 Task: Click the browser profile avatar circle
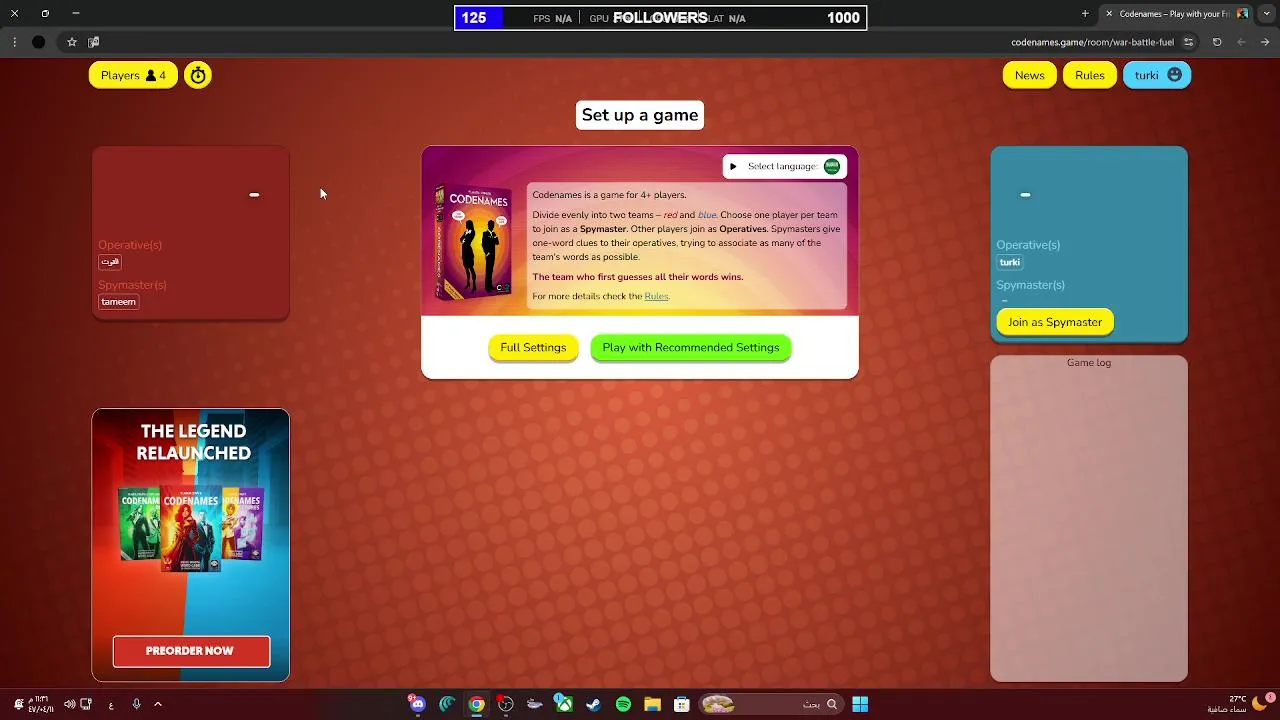click(38, 42)
